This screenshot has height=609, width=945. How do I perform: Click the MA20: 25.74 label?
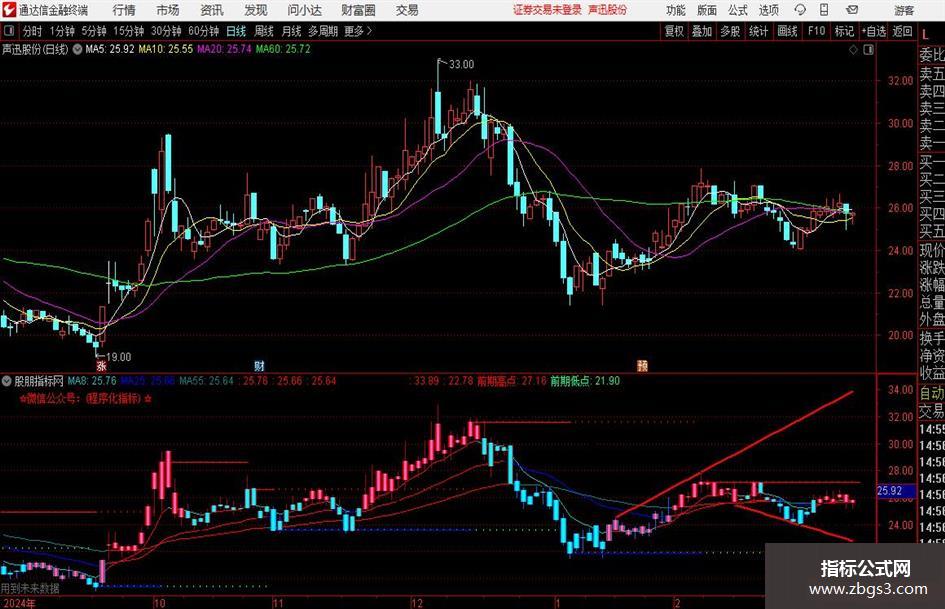point(224,49)
